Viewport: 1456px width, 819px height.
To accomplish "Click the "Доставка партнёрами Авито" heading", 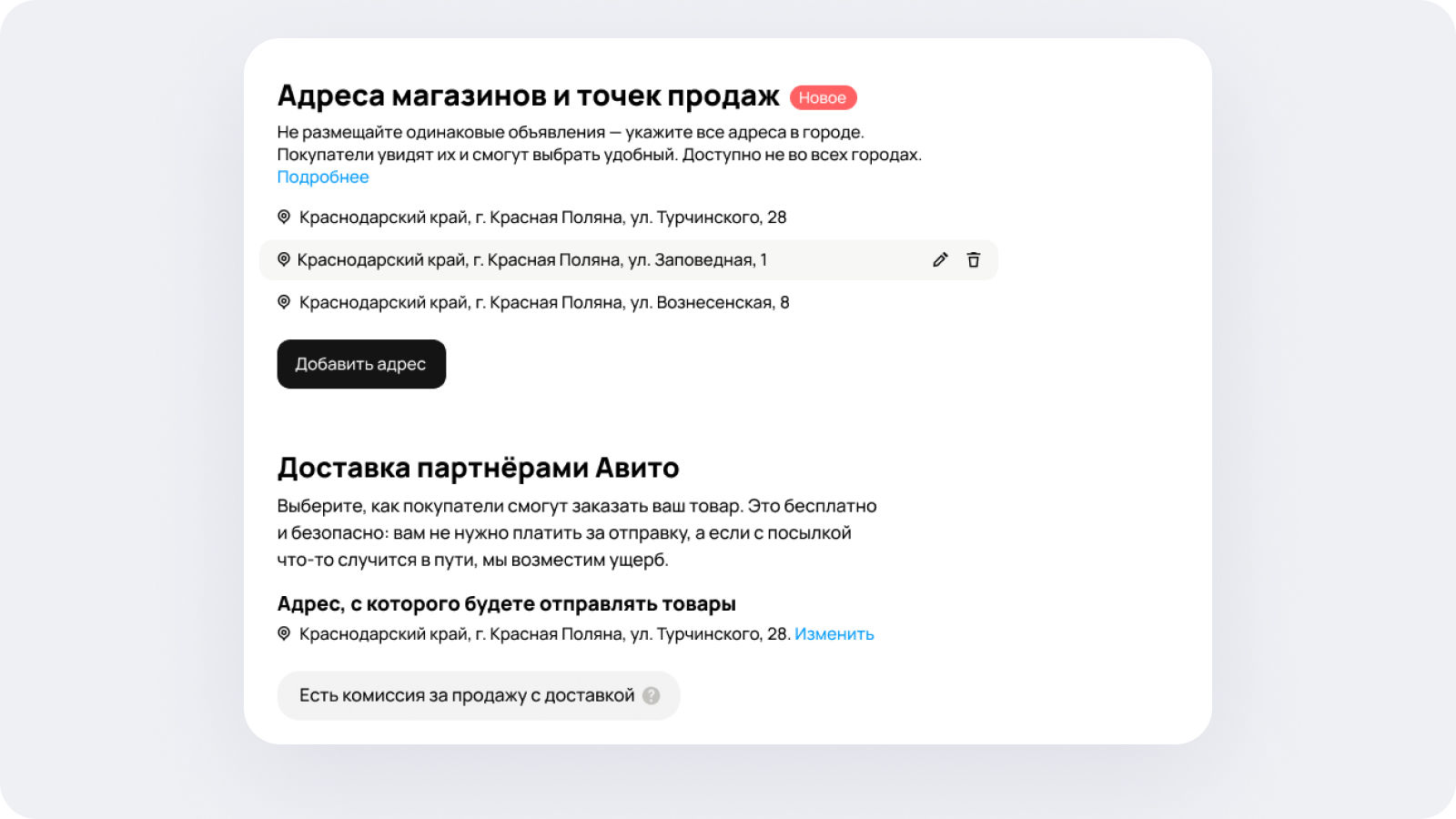I will [478, 468].
